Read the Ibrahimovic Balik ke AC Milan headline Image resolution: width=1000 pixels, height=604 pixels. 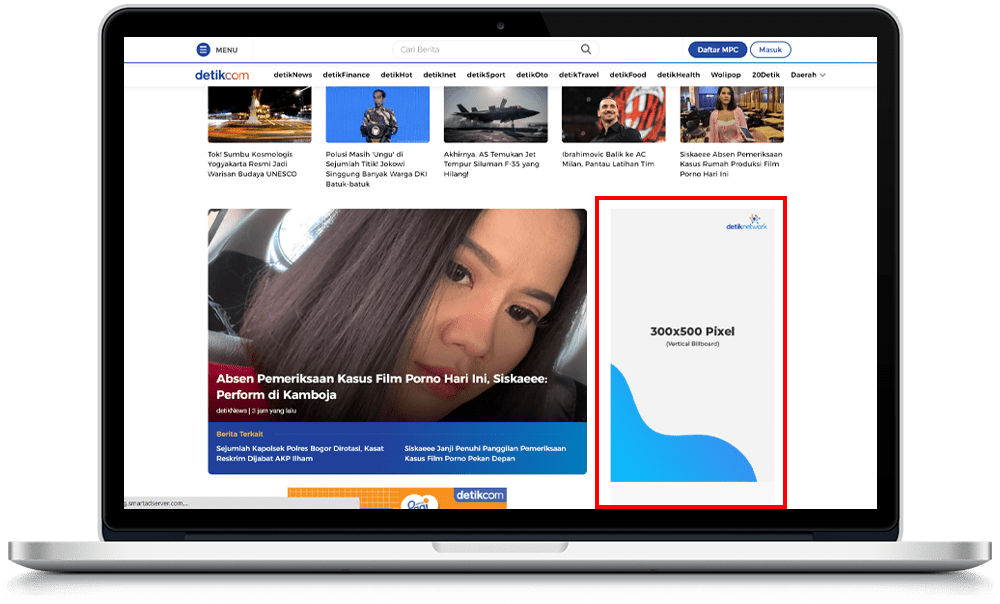coord(608,160)
